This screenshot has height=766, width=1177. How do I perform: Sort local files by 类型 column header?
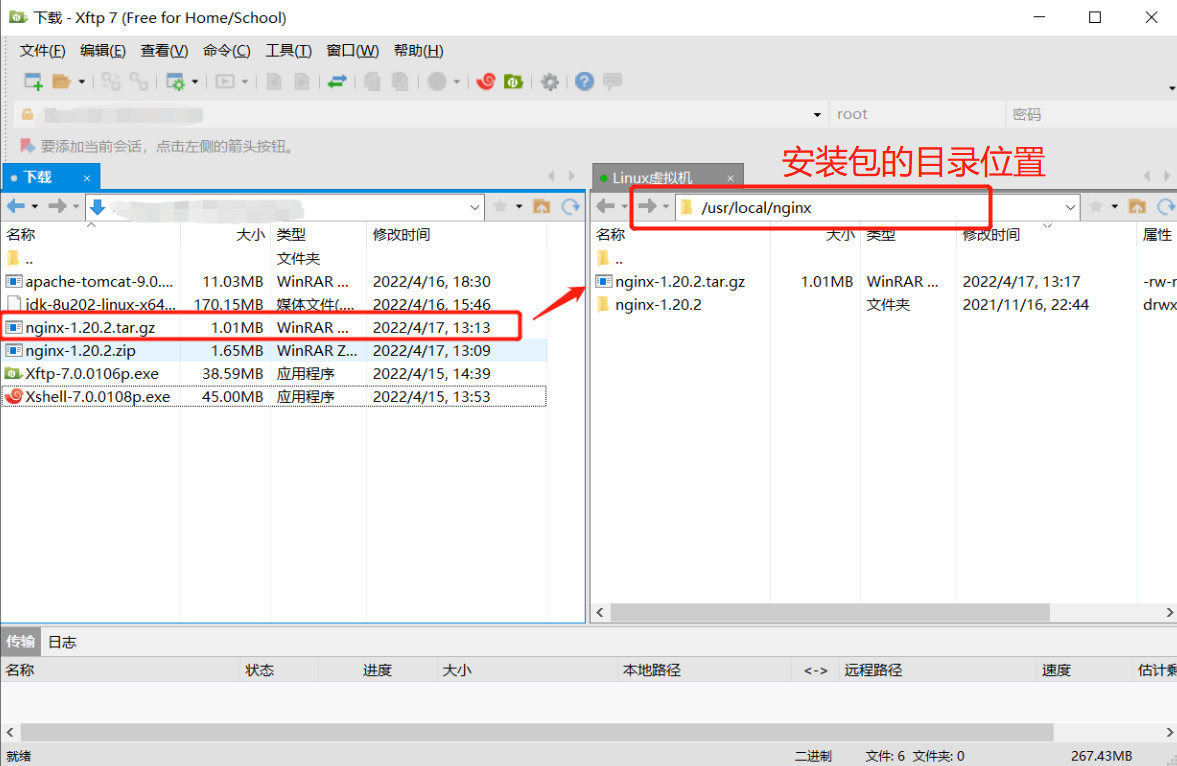(318, 234)
